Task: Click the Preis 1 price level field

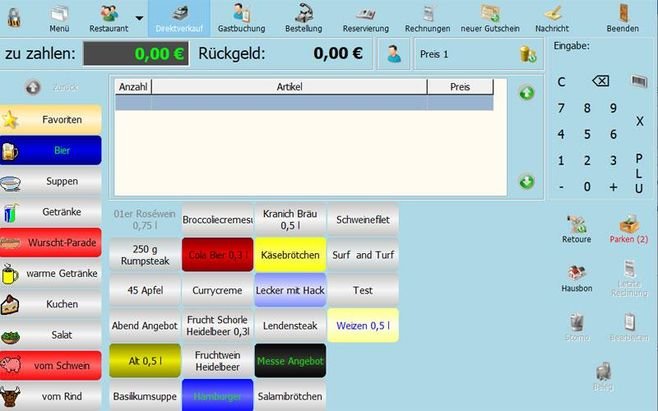Action: [478, 54]
